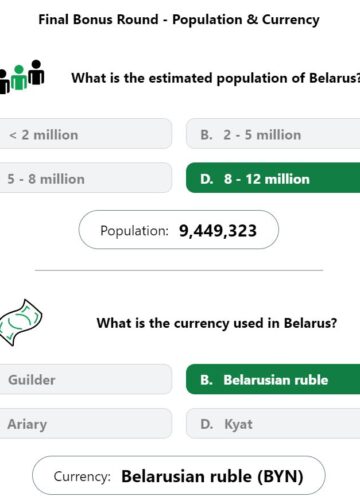Choose the Guilder currency option
The height and width of the screenshot is (504, 360).
click(x=86, y=380)
